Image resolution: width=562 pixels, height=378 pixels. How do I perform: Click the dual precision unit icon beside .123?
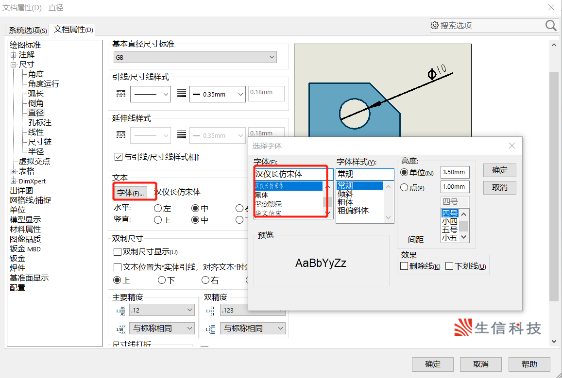[x=210, y=311]
